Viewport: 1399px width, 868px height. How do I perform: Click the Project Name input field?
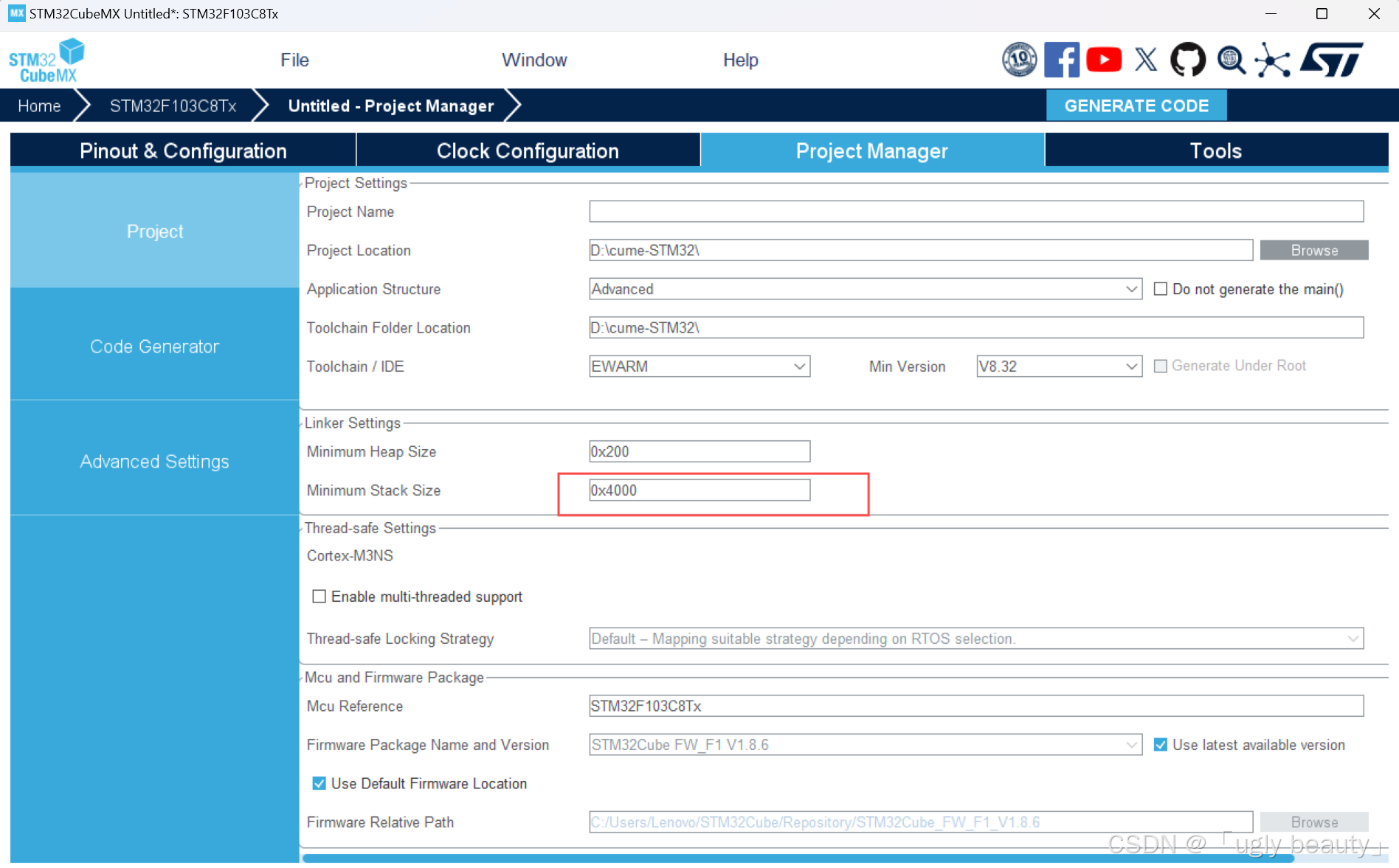coord(976,212)
